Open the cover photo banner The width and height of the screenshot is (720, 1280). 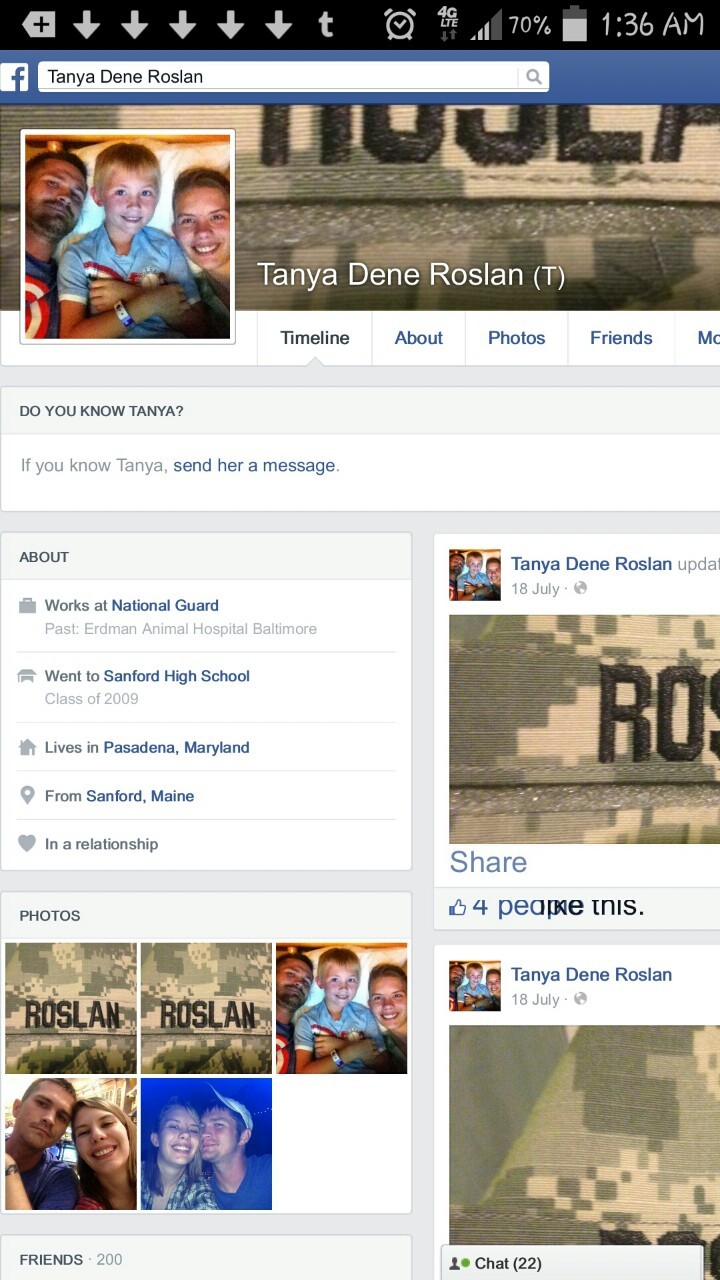480,207
